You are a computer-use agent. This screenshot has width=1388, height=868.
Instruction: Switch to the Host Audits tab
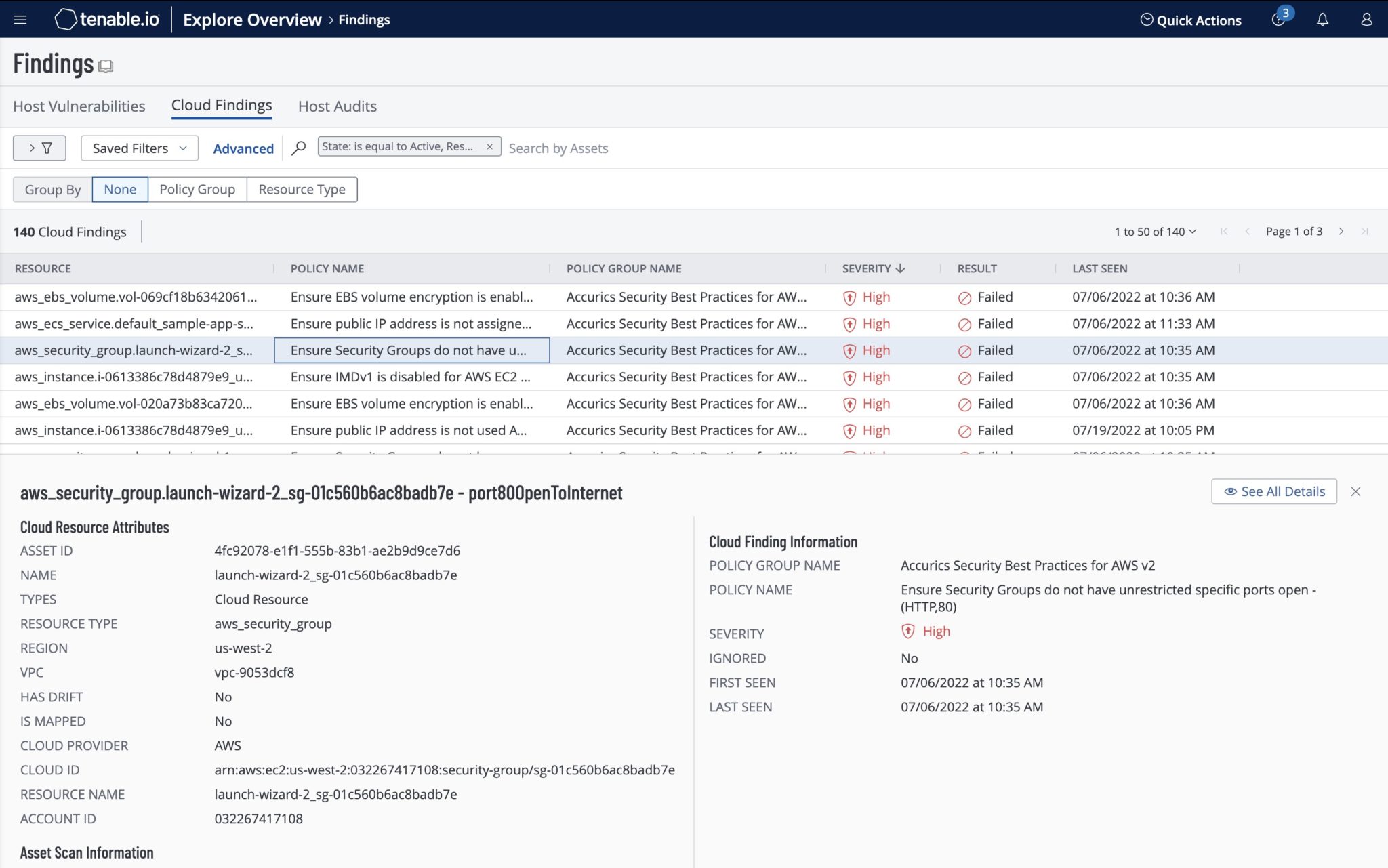(x=337, y=106)
